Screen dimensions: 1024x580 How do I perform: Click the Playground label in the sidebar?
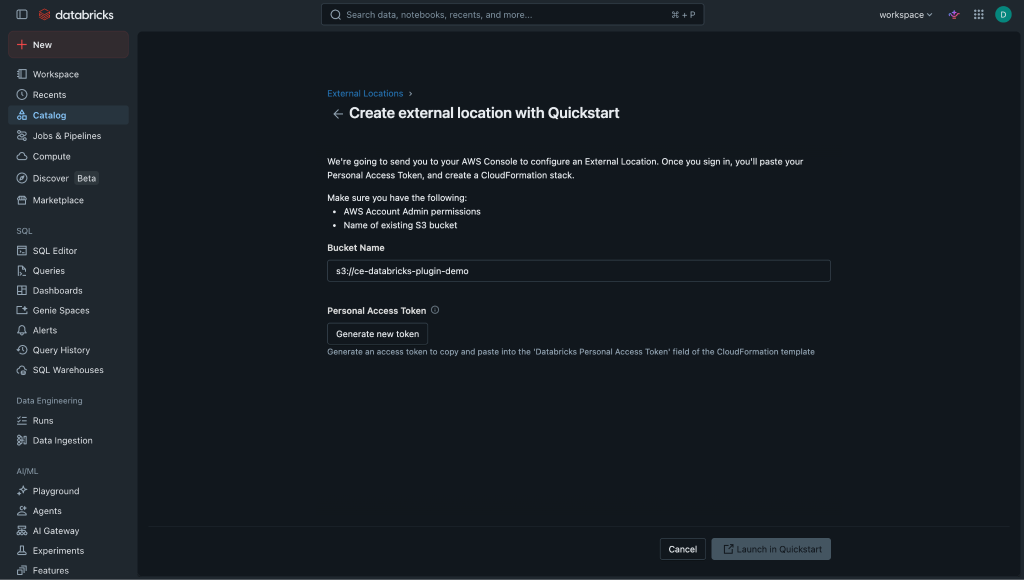56,491
